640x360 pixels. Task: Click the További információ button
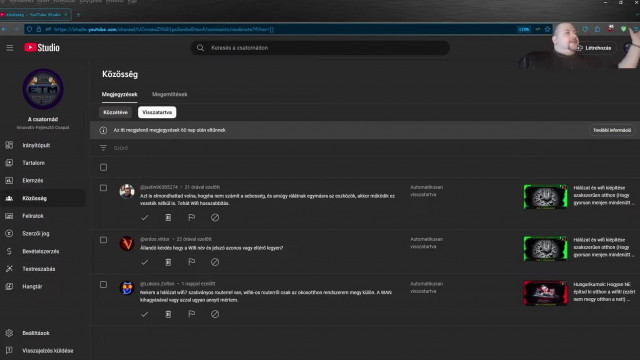tap(612, 130)
